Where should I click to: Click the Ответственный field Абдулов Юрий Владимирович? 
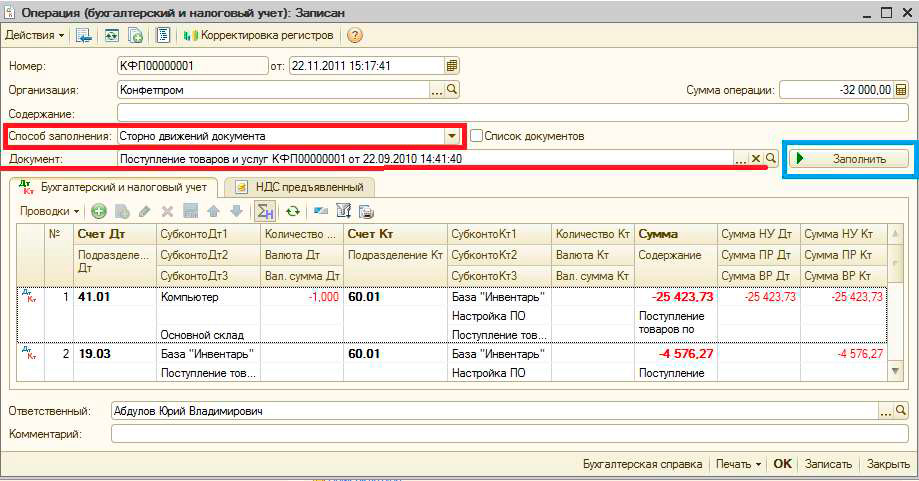pyautogui.click(x=495, y=411)
